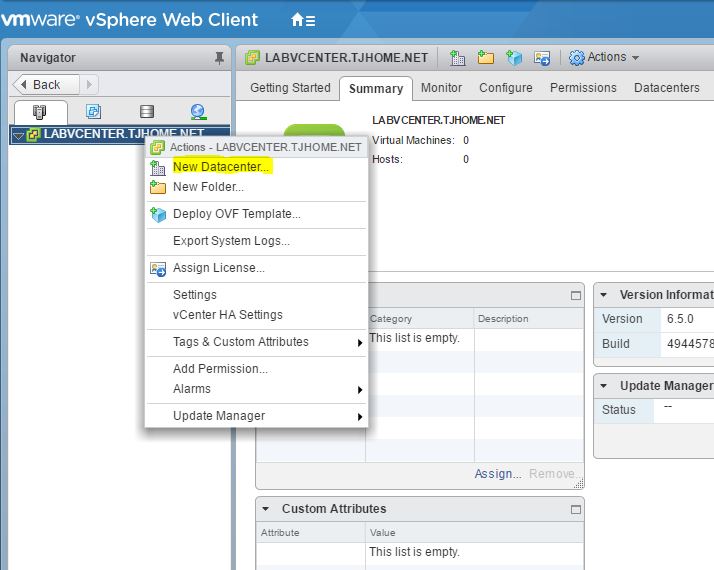Image resolution: width=714 pixels, height=570 pixels.
Task: Click the Attribute column header
Action: click(311, 533)
